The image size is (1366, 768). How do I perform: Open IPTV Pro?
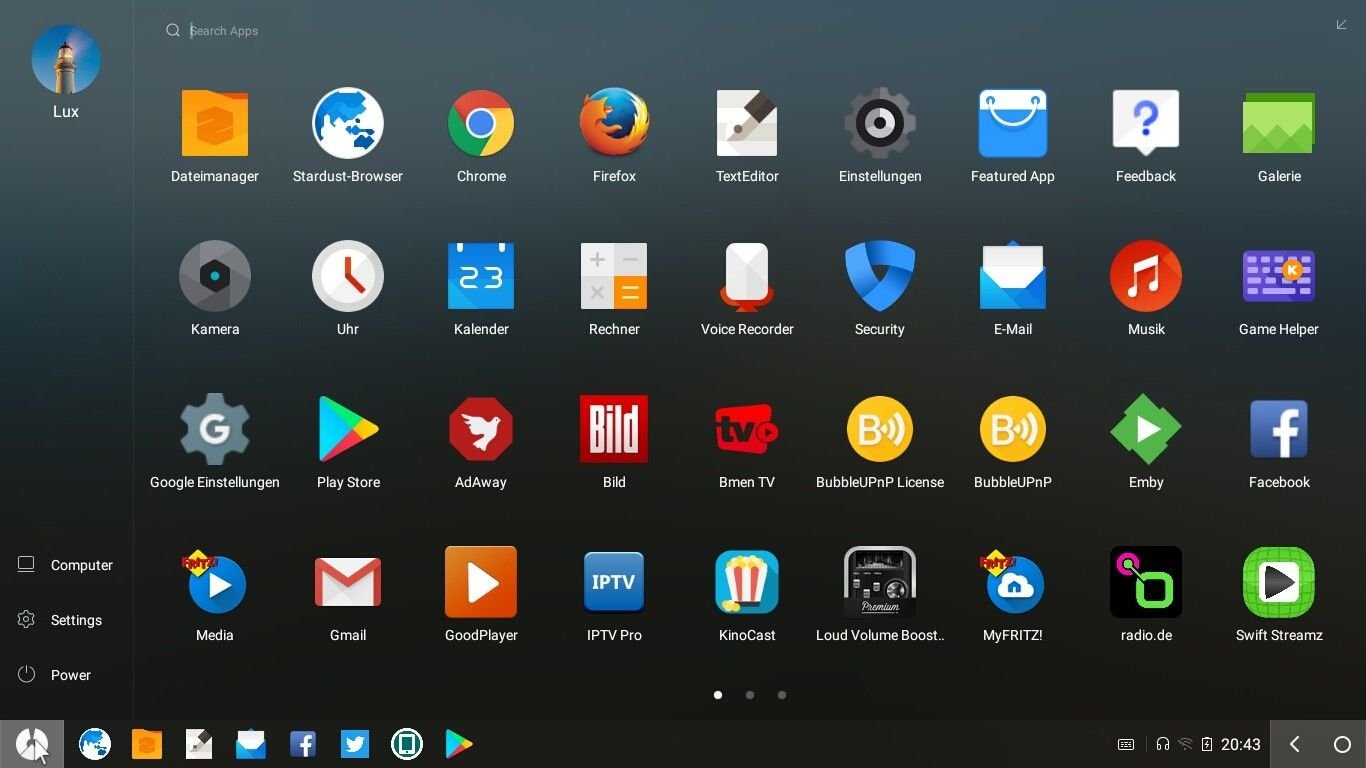click(614, 582)
